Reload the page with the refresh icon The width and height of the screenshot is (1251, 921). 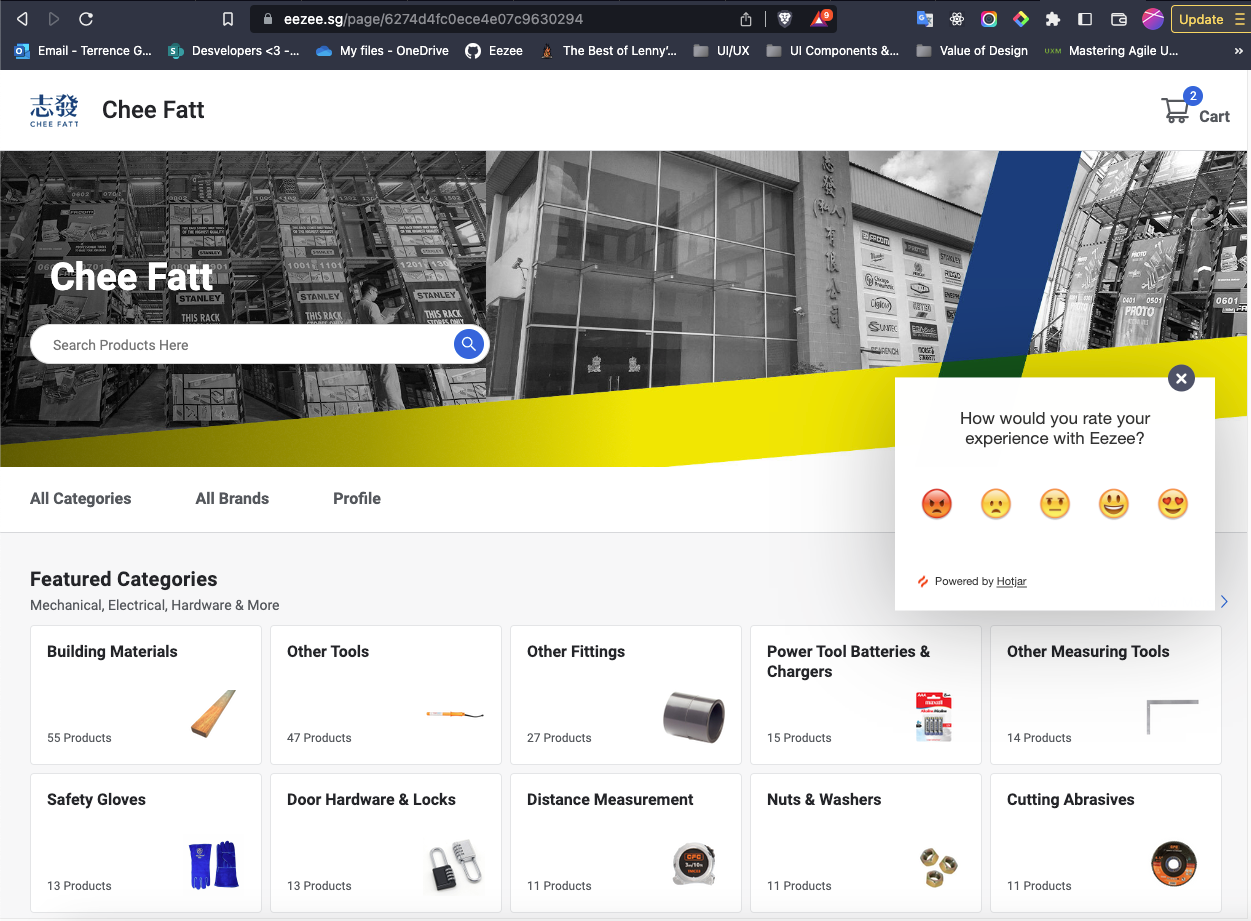(86, 19)
